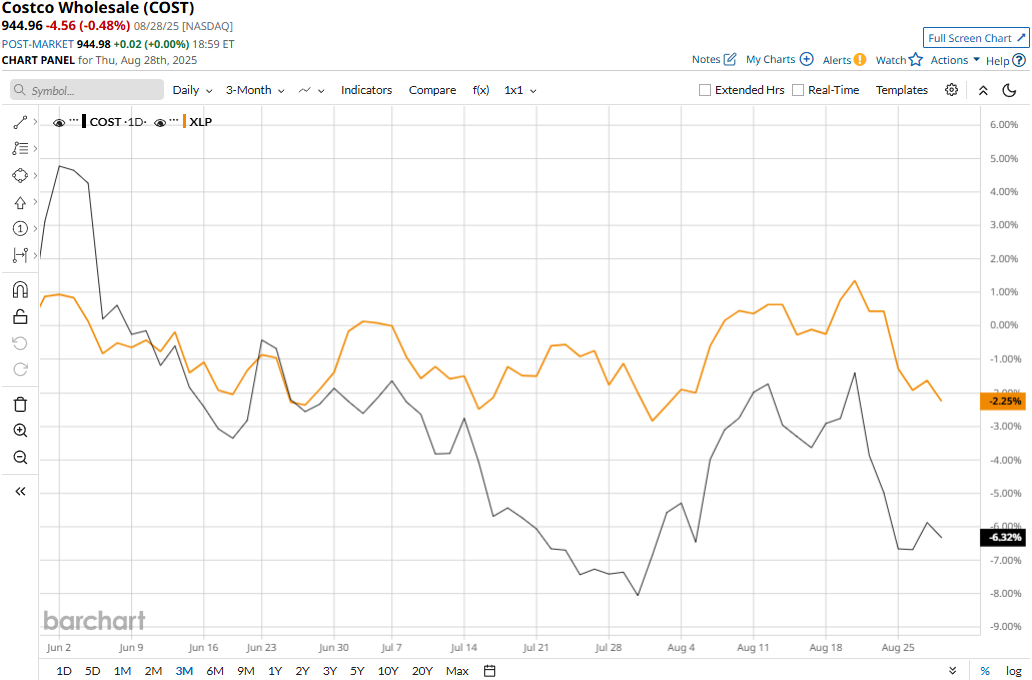Enable the Real-Time checkbox
1032x680 pixels.
click(798, 90)
